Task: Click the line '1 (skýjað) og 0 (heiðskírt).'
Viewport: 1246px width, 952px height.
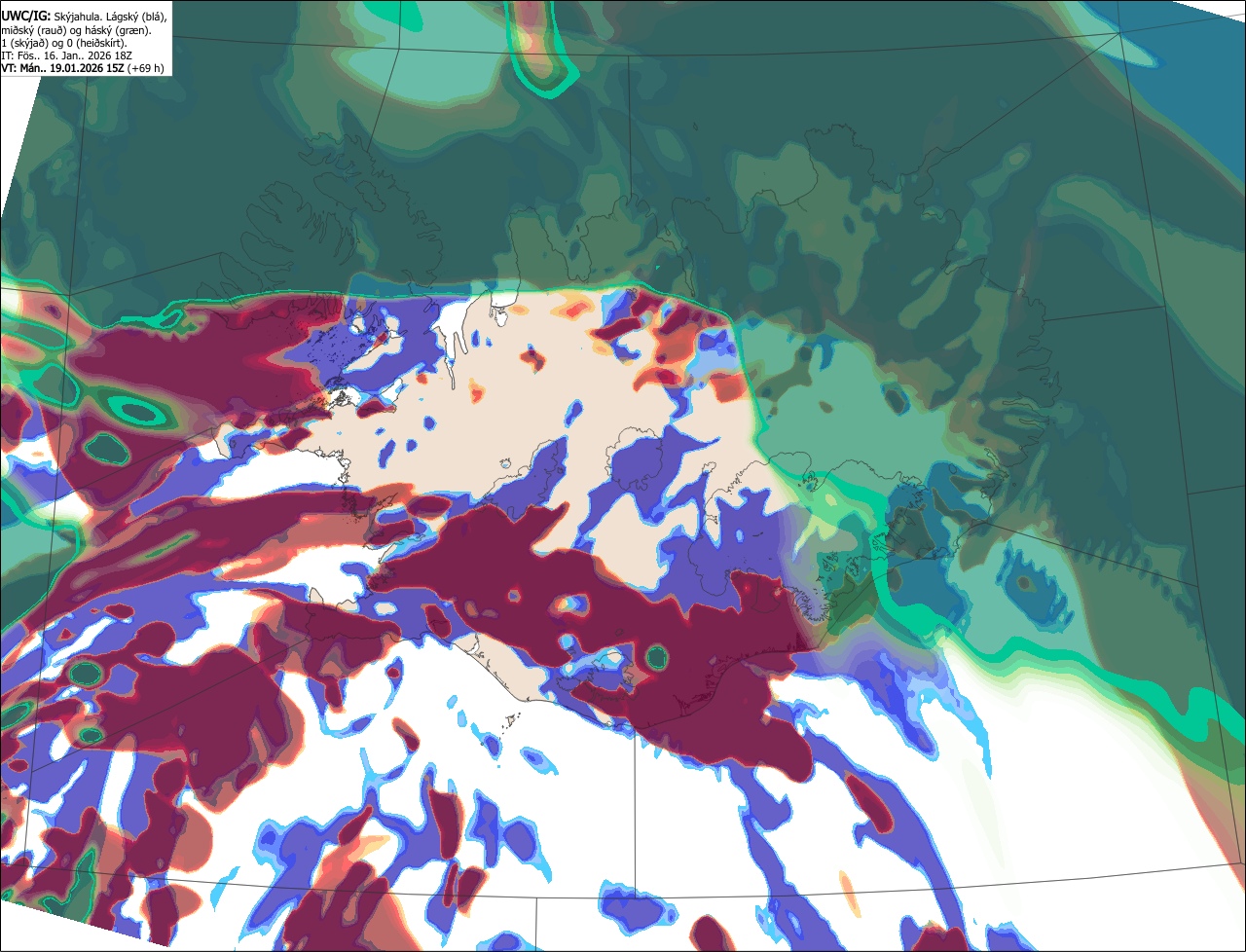Action: click(64, 43)
